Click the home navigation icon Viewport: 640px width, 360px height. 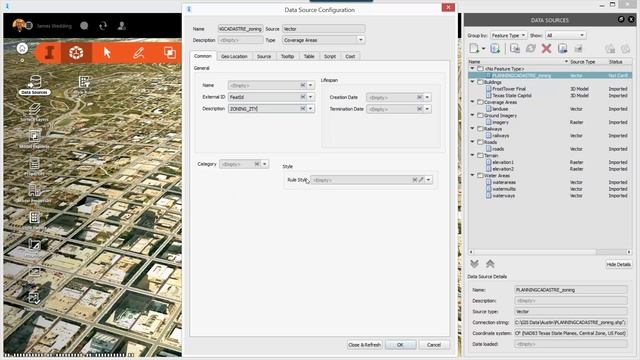(22, 48)
